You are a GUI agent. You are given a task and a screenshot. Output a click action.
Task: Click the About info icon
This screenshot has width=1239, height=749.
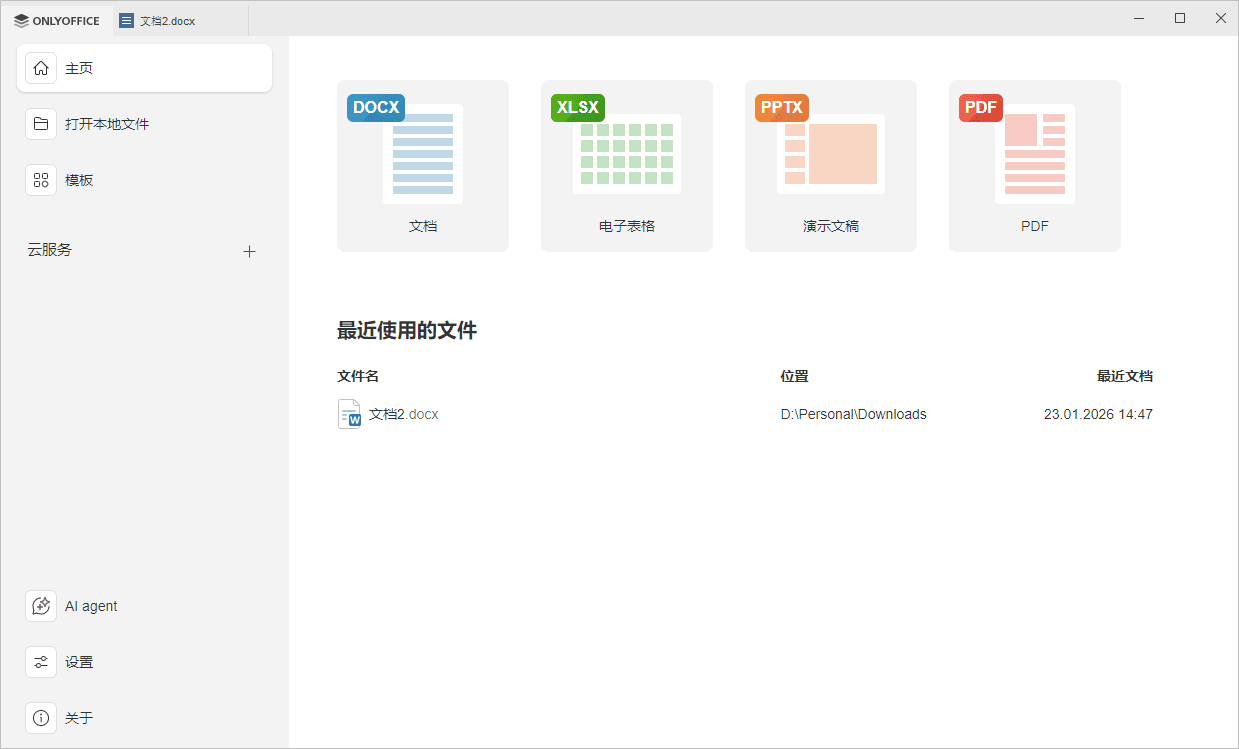coord(41,718)
